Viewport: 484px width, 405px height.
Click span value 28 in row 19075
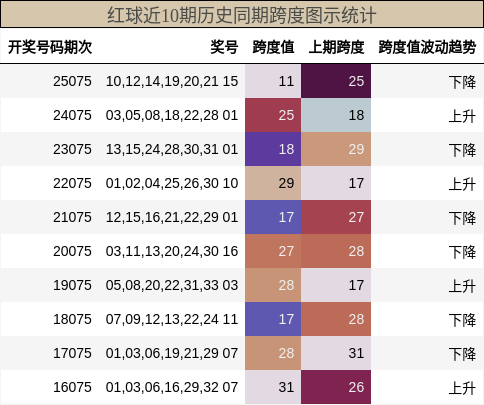coord(273,285)
